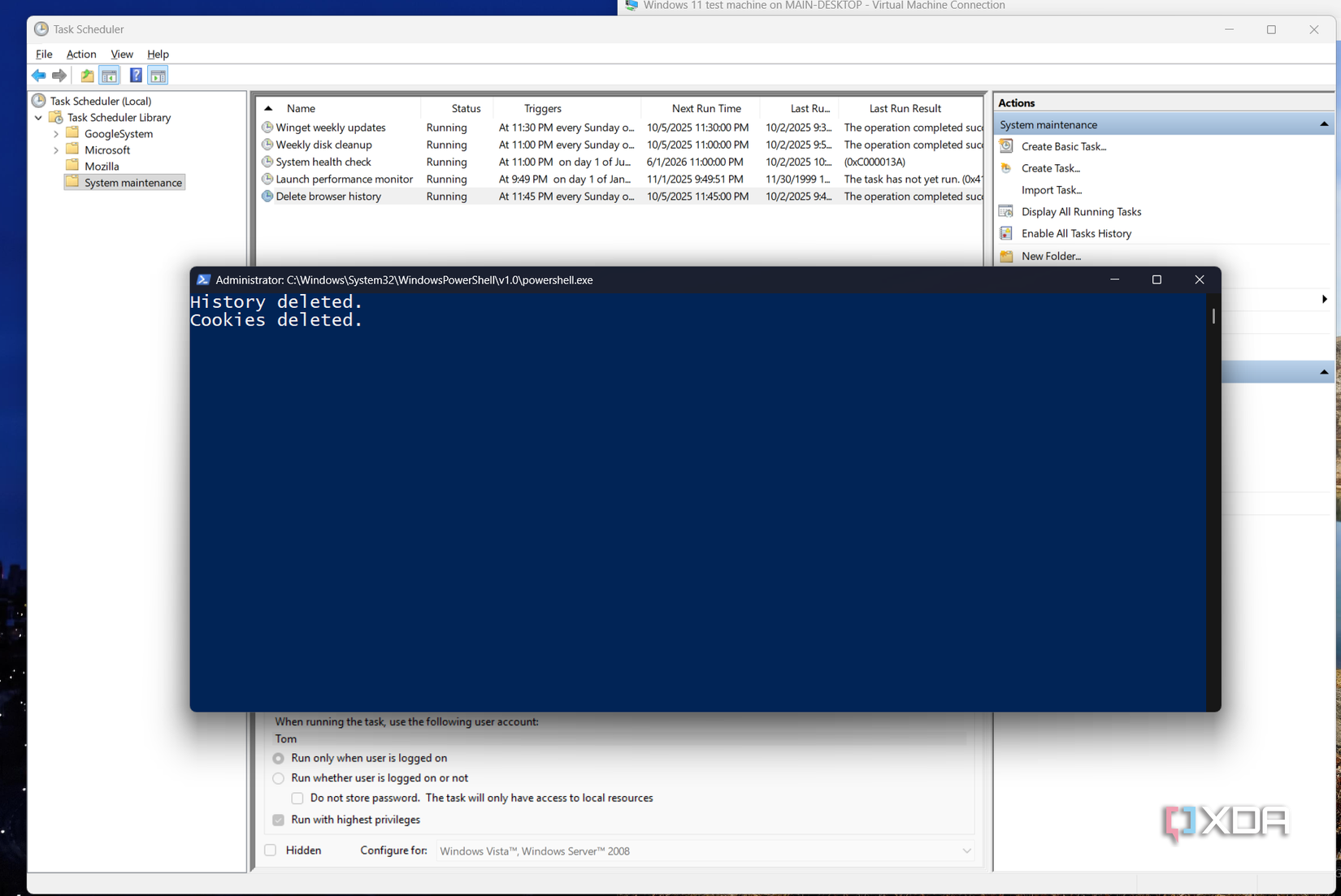
Task: Open the View menu
Action: (121, 54)
